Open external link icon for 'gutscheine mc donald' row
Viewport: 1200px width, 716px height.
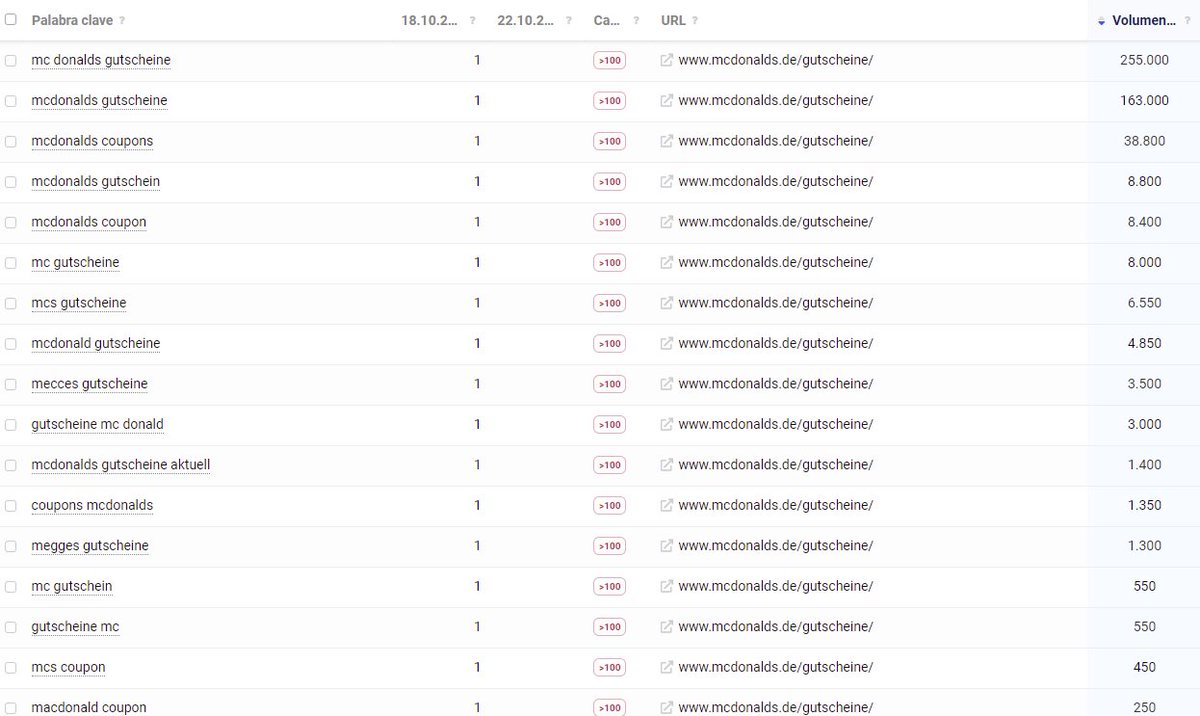[667, 425]
